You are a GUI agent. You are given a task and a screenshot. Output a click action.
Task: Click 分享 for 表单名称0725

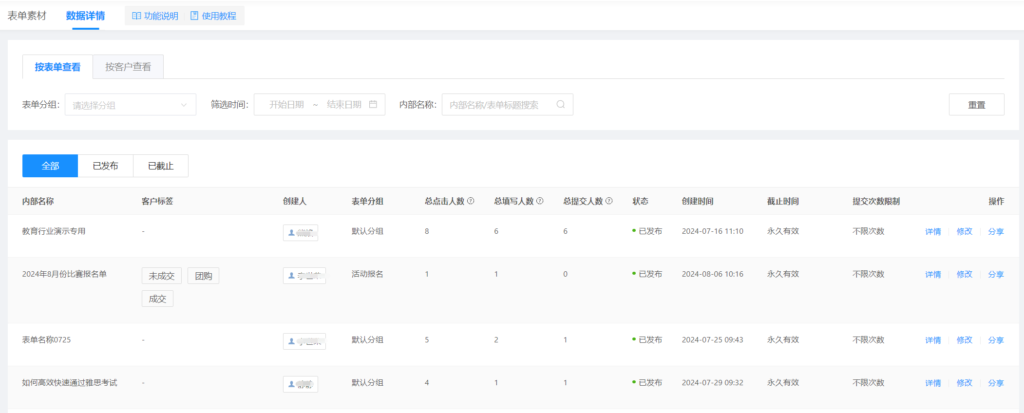[x=996, y=340]
